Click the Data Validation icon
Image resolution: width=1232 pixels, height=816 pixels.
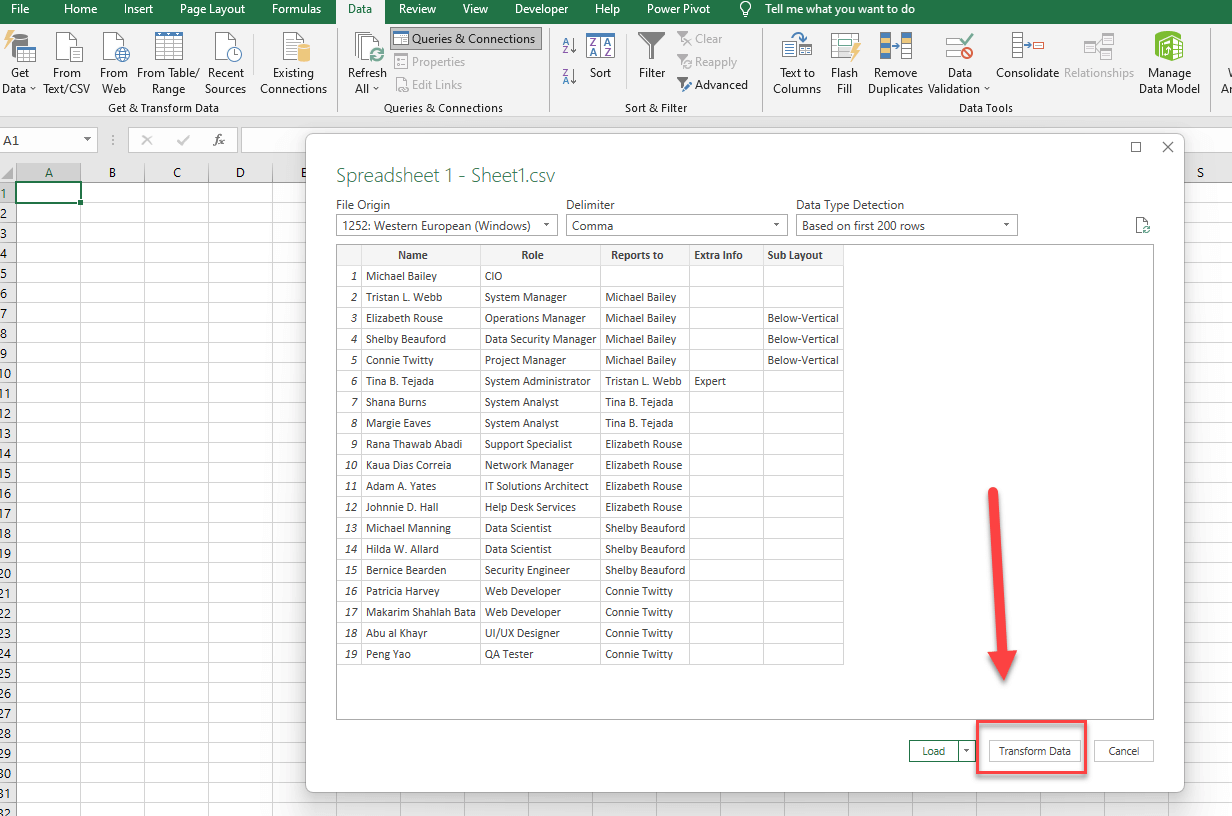956,62
